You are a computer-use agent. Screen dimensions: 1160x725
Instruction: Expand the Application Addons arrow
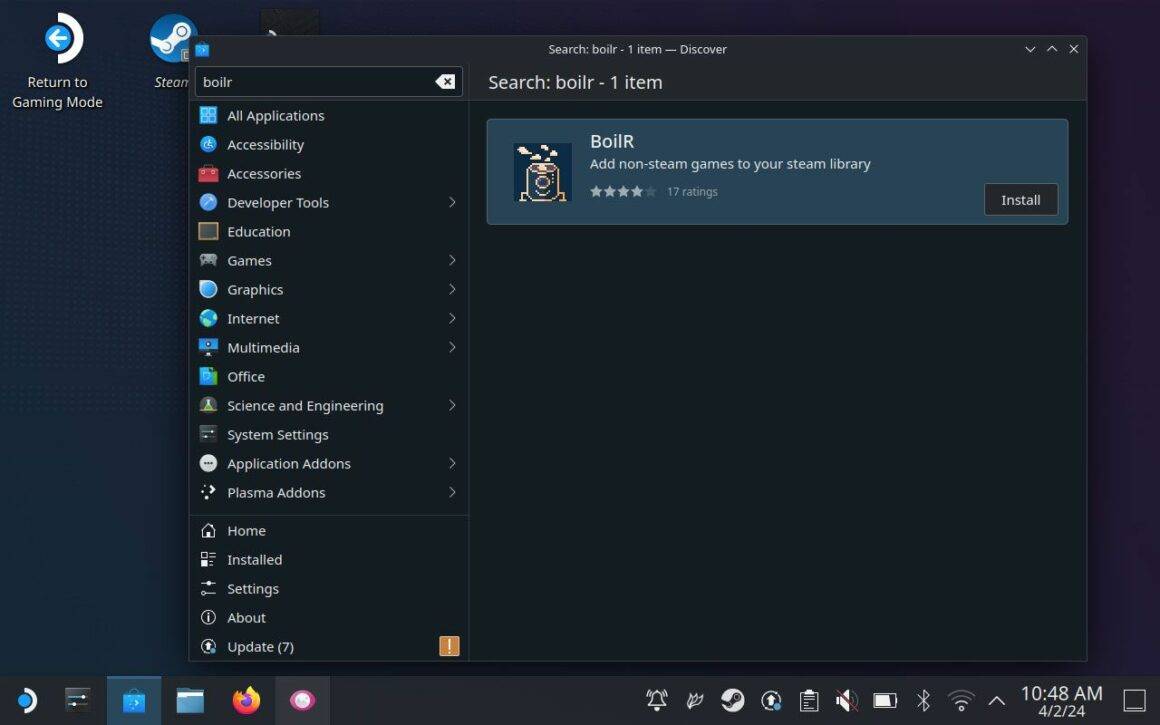coord(451,463)
